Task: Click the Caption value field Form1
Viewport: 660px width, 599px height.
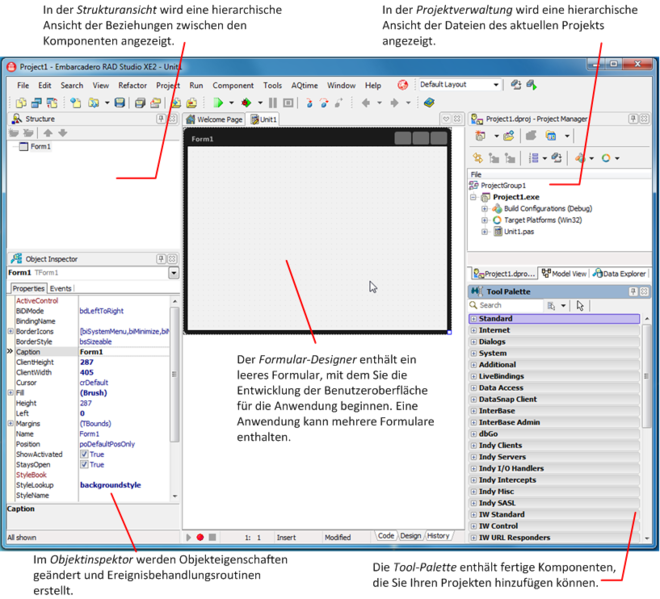Action: [x=124, y=352]
